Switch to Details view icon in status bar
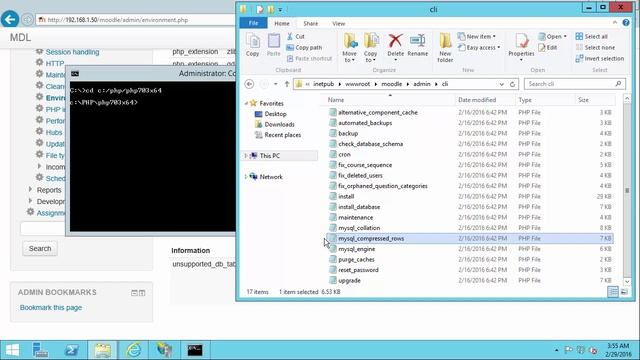 coord(613,291)
